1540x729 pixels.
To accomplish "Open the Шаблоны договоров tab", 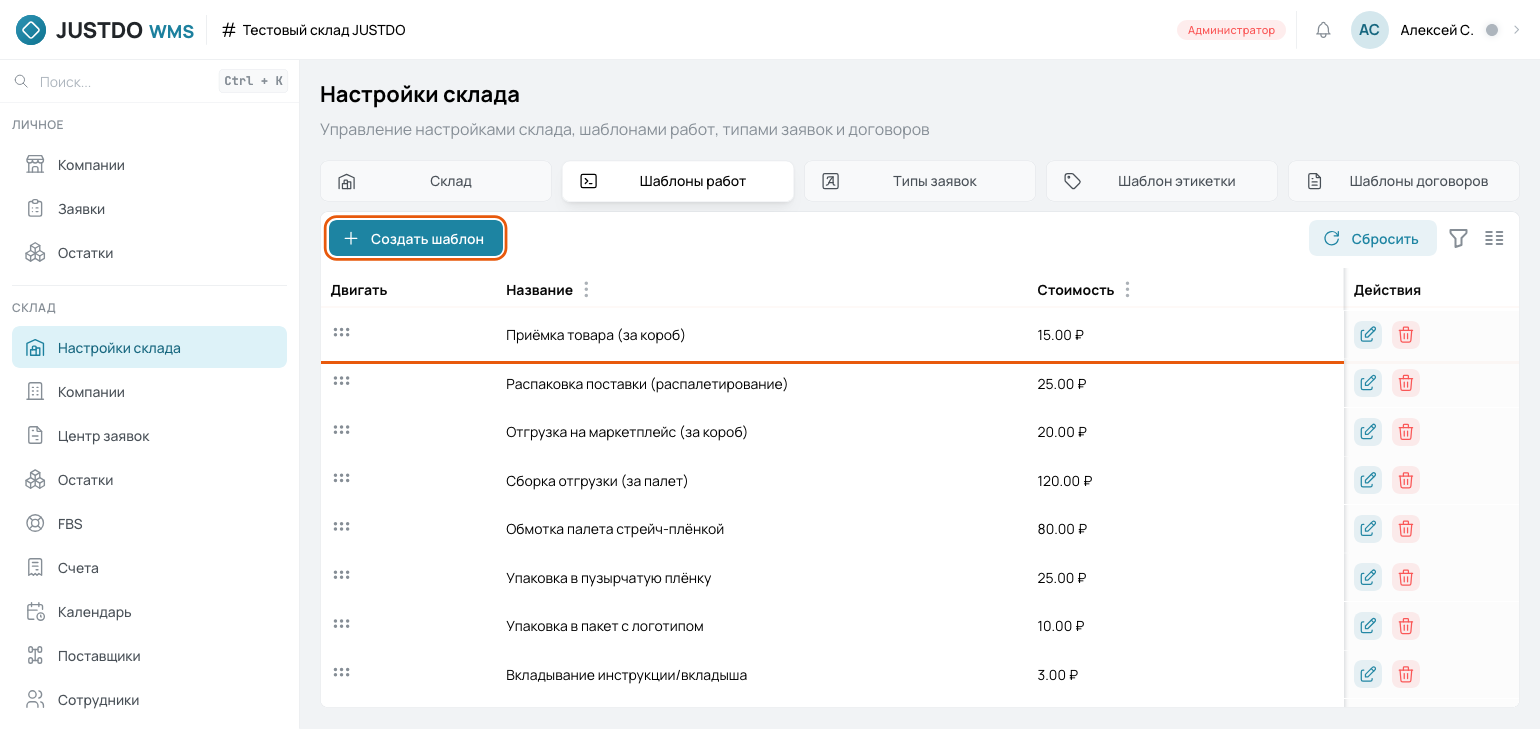I will tap(1404, 181).
